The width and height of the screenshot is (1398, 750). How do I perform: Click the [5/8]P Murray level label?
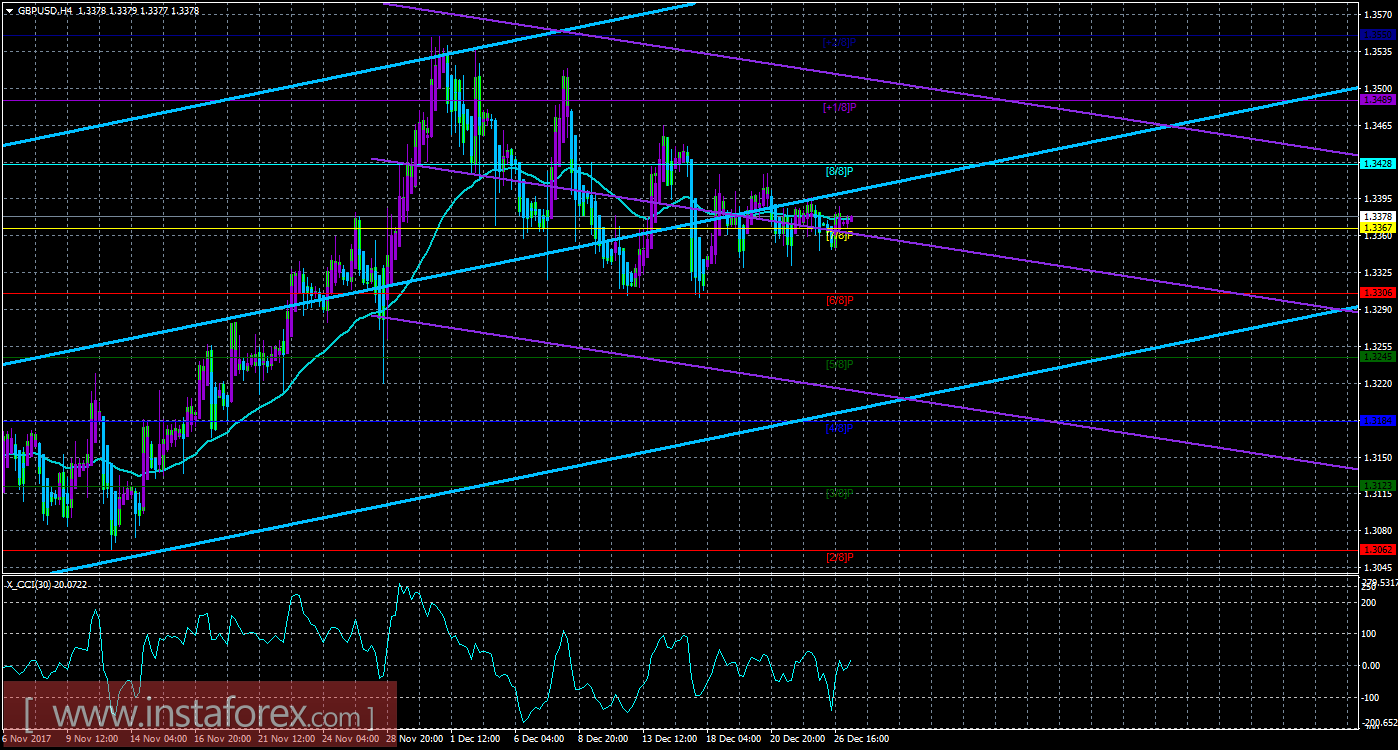click(838, 364)
